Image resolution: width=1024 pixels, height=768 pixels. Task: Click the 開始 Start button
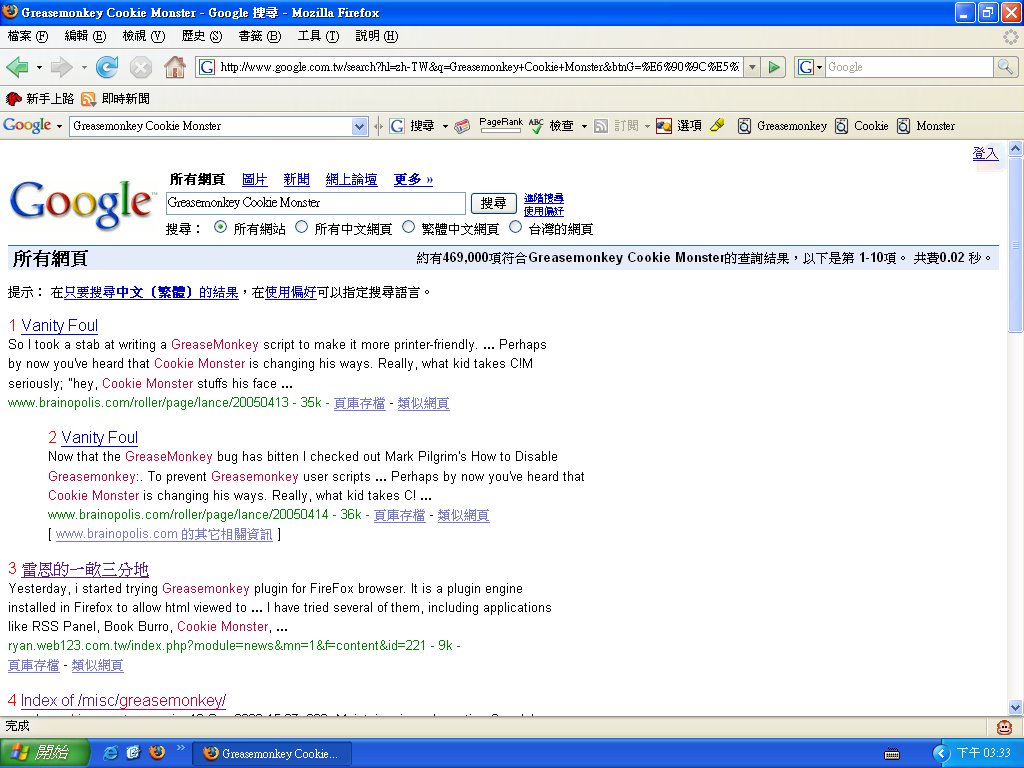44,753
